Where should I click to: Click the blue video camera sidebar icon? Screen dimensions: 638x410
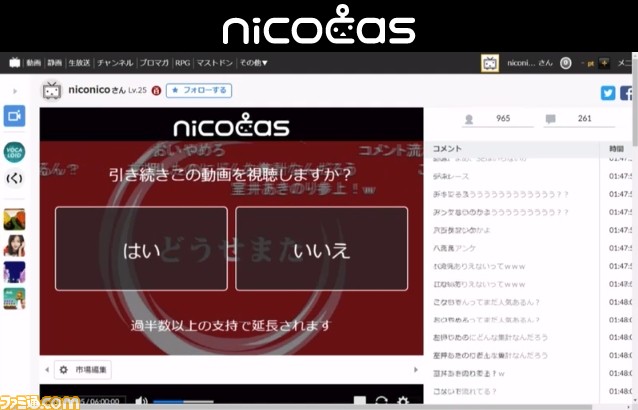14,116
